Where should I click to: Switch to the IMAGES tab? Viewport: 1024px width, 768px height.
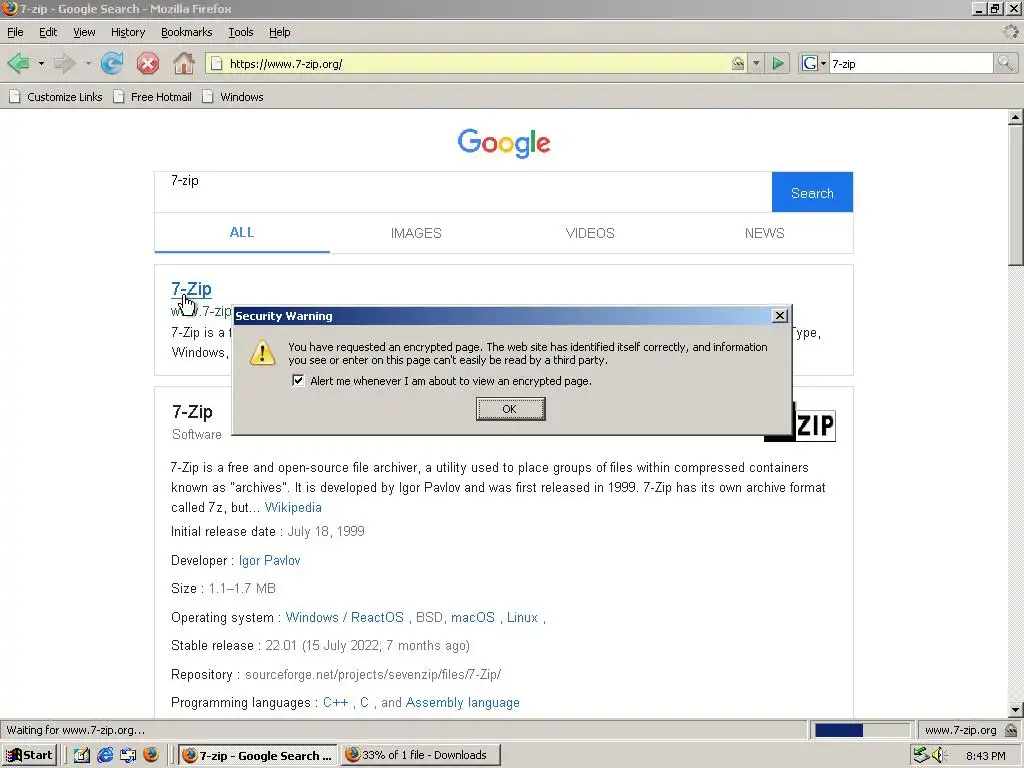coord(416,233)
